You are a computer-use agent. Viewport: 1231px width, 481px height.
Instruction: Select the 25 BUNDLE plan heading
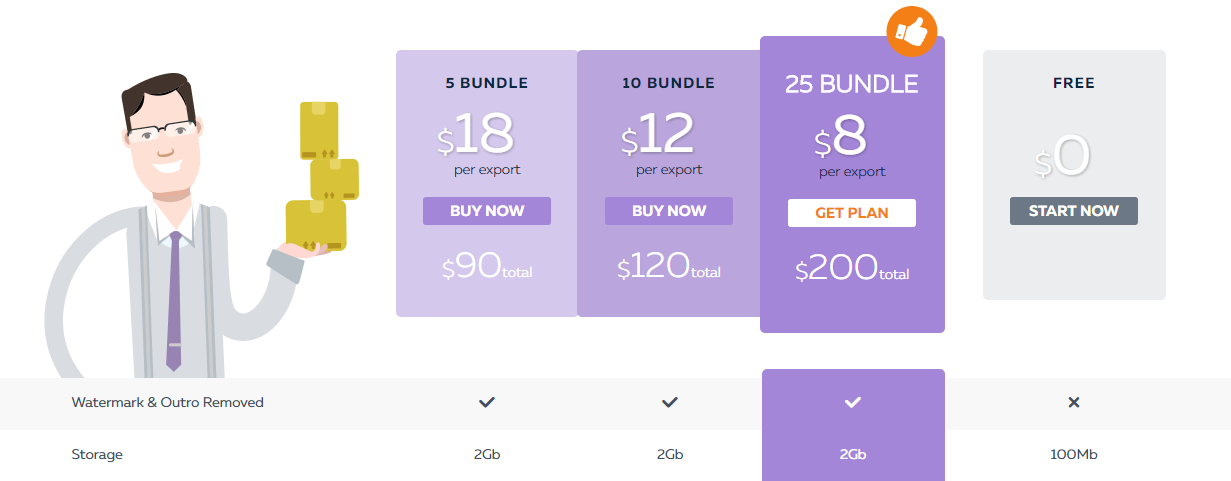point(852,84)
